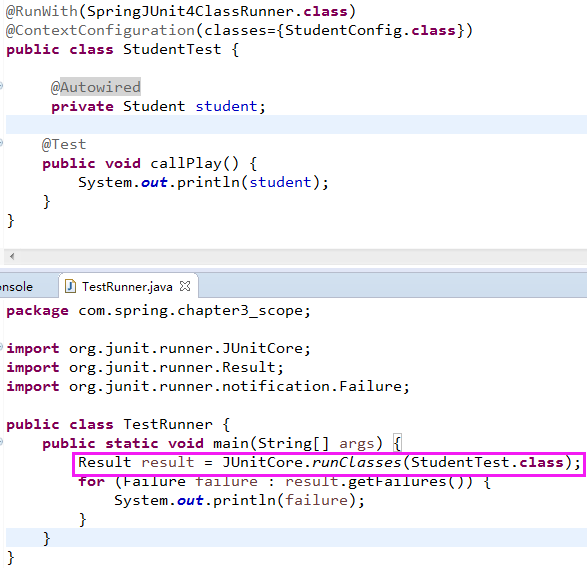Click StudentConfig.class in ContextConfiguration
587x568 pixels.
coord(370,30)
